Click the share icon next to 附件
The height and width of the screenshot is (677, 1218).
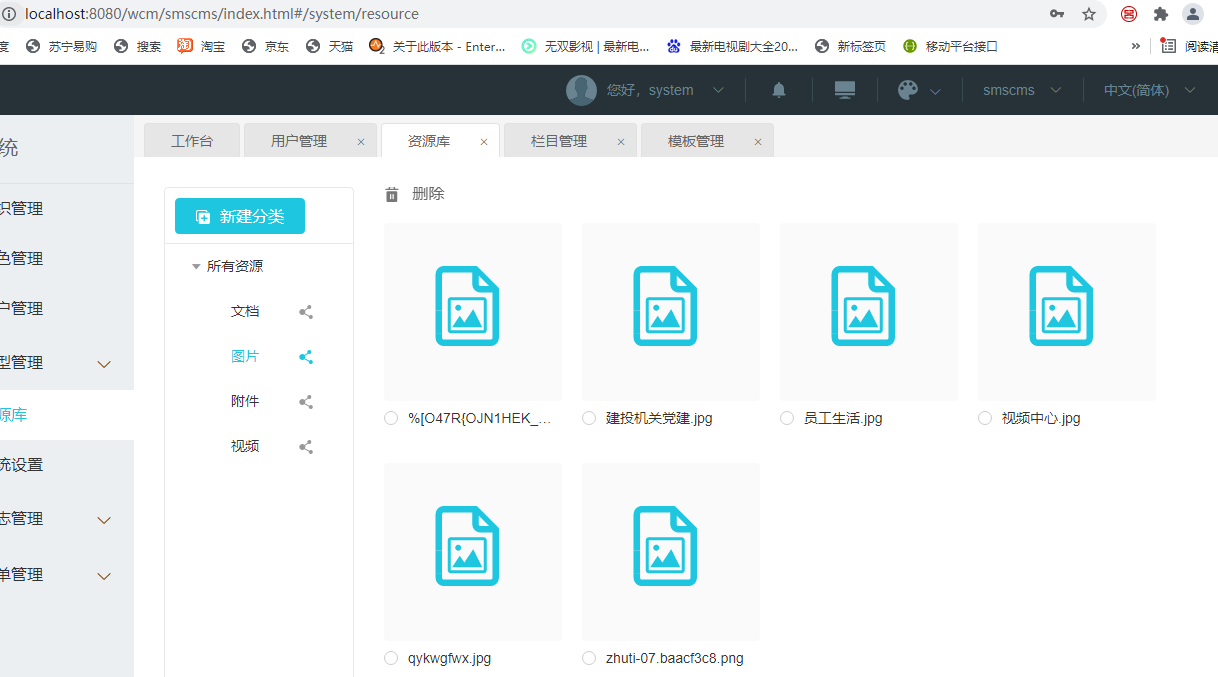pyautogui.click(x=306, y=402)
